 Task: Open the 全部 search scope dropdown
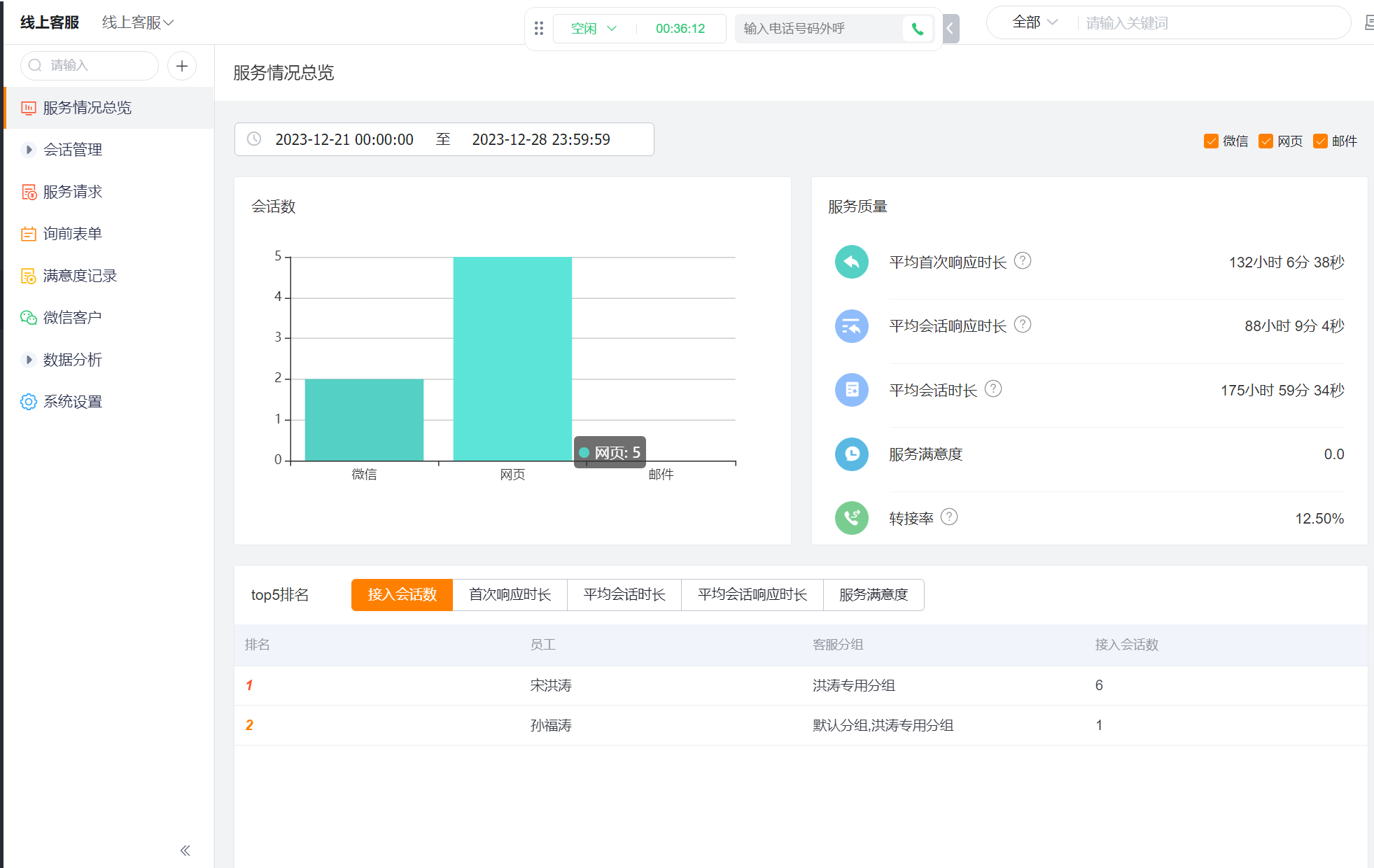[1035, 22]
